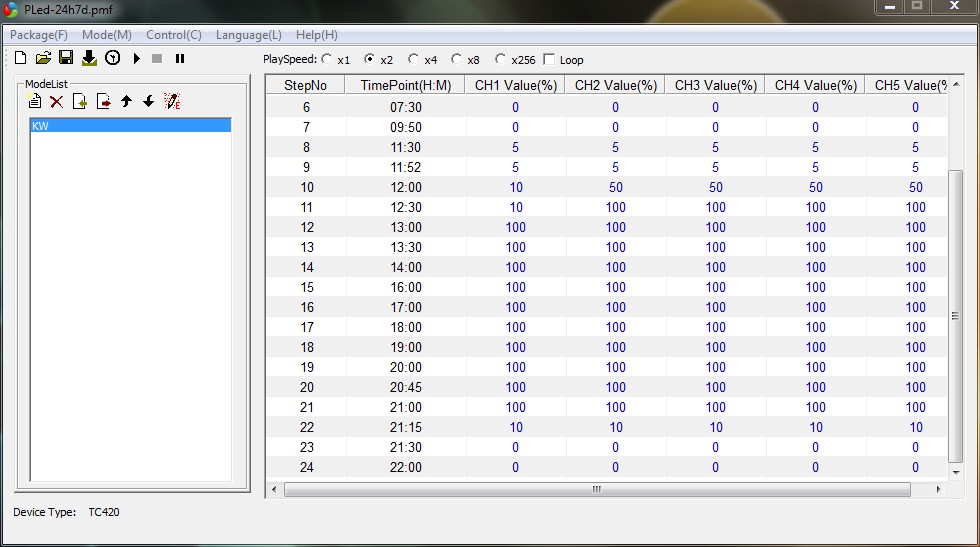Click the application icon in title bar

(11, 9)
